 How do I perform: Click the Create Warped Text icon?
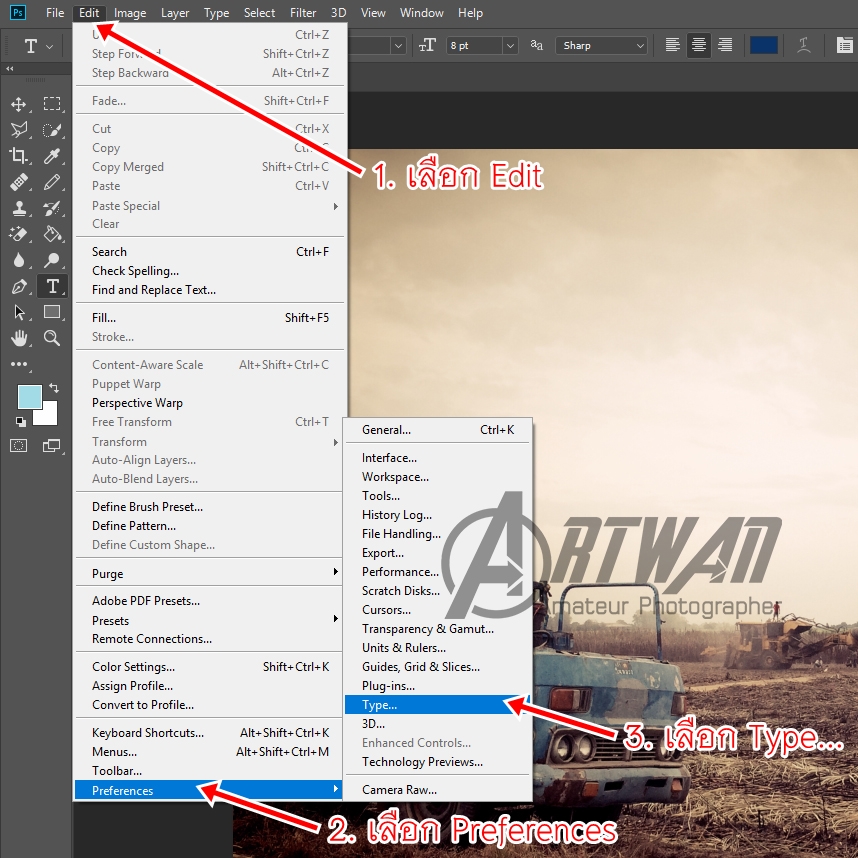click(803, 45)
